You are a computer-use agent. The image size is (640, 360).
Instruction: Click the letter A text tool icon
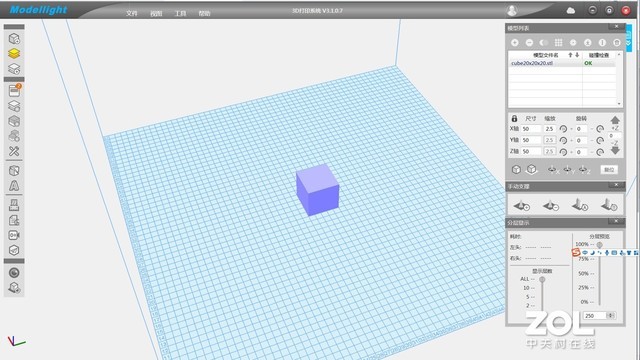[14, 186]
